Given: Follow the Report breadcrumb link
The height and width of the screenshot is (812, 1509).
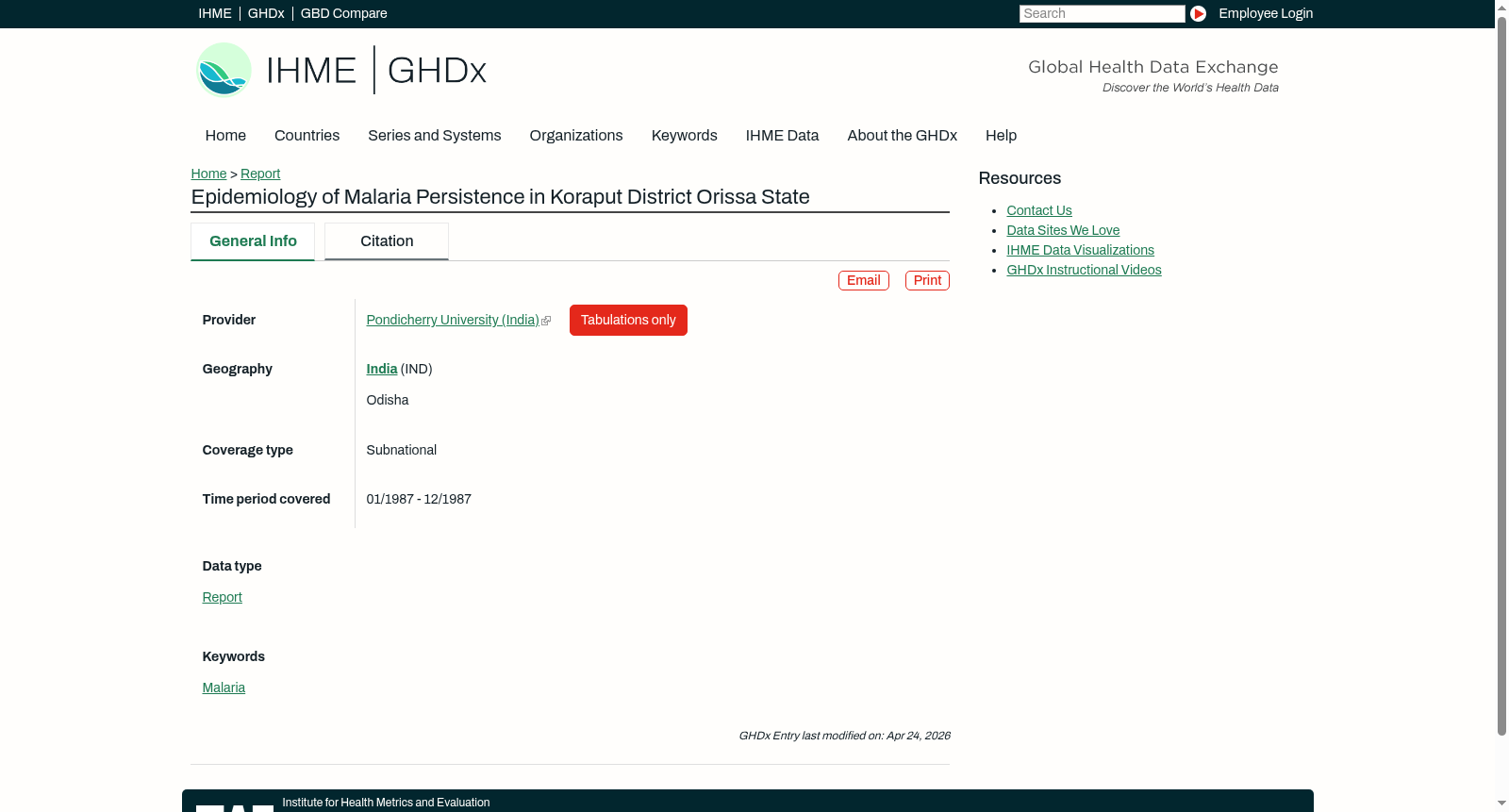Looking at the screenshot, I should [x=260, y=174].
